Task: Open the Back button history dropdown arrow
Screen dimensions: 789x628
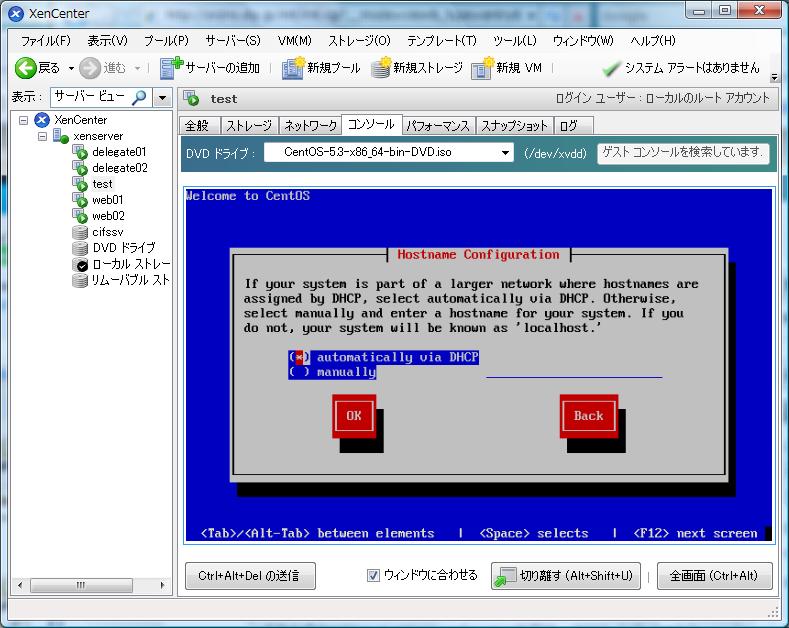Action: [x=71, y=68]
